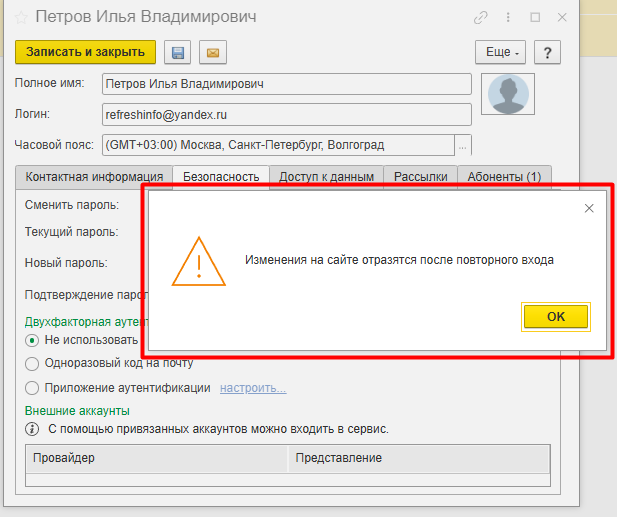Click the question mark help button
This screenshot has height=517, width=617.
coord(547,52)
